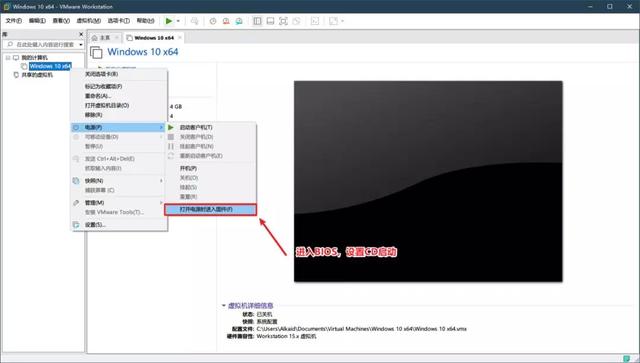This screenshot has width=640, height=363.
Task: Click the stretch guest display toolbar icon
Action: click(333, 21)
